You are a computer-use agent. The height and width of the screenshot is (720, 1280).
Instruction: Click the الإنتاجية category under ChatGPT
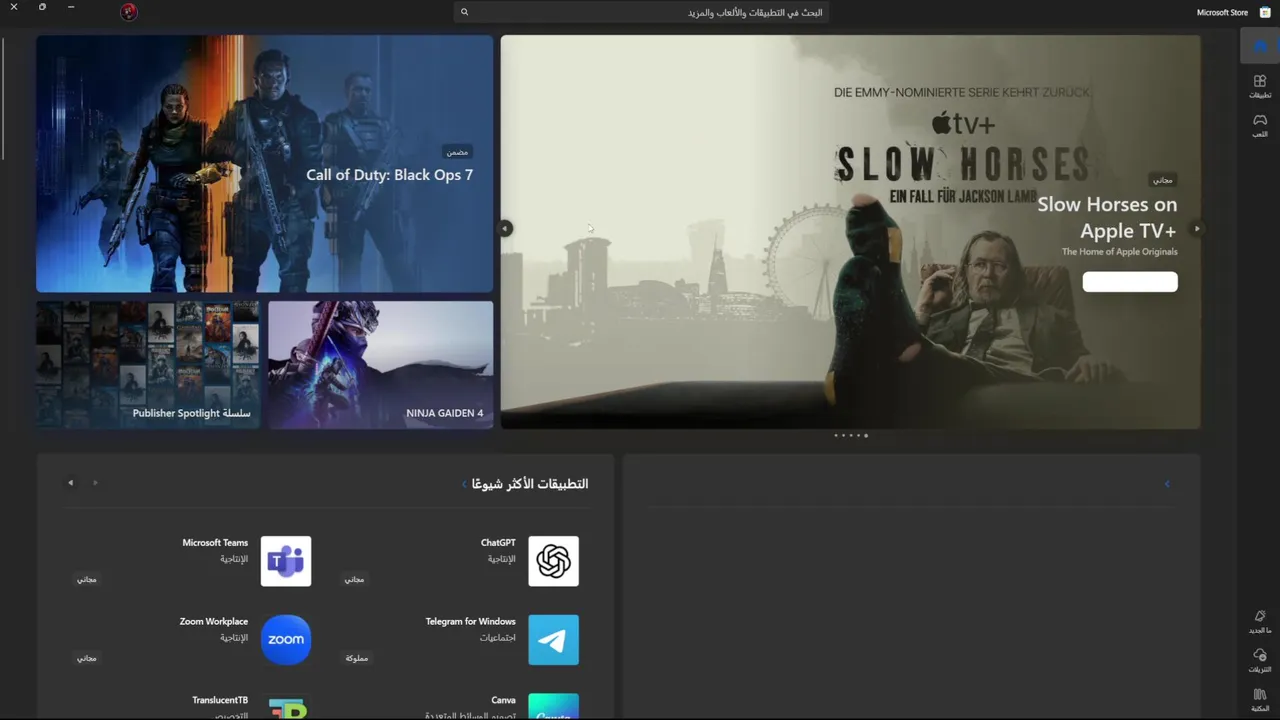coord(502,559)
